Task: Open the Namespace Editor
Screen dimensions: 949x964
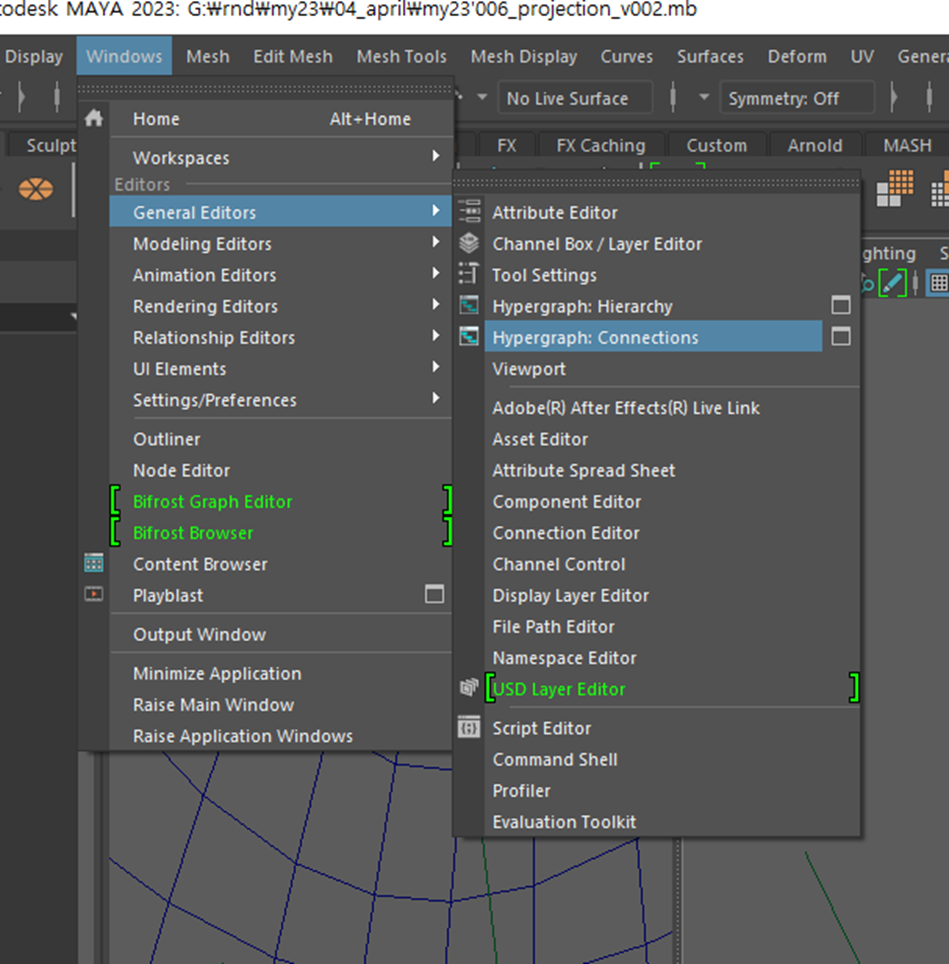Action: (672, 658)
